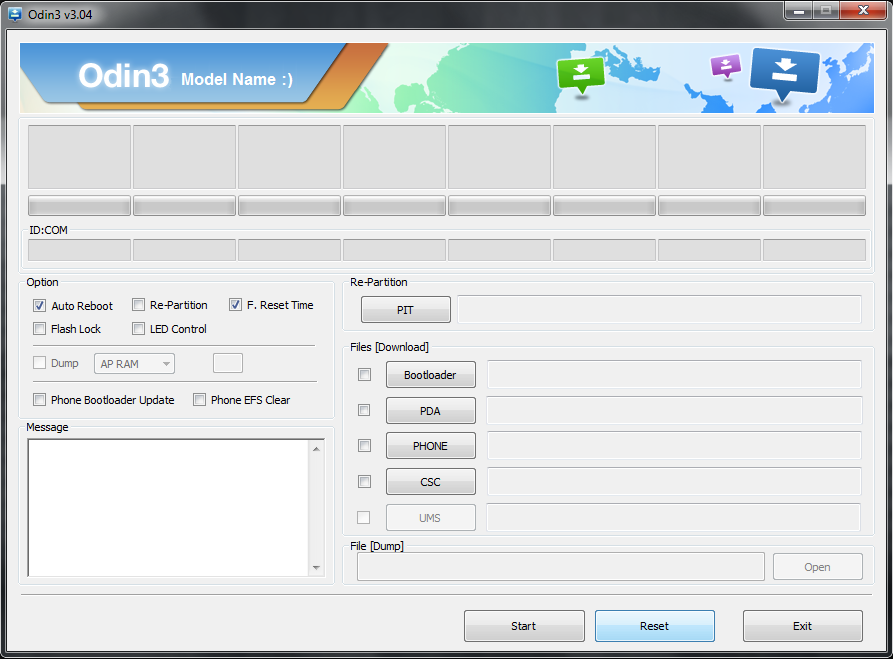The image size is (893, 659).
Task: Click the purple download bubble icon in banner
Action: coord(726,66)
